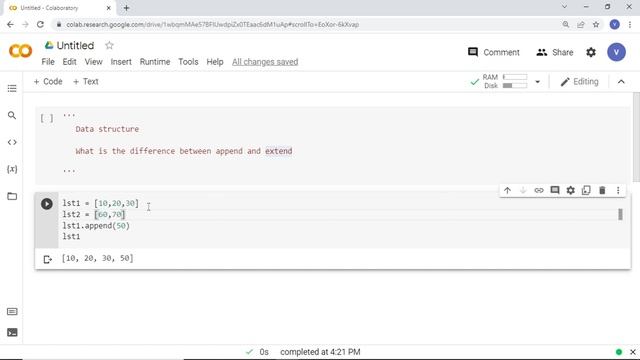The height and width of the screenshot is (360, 640).
Task: Move cell down arrow
Action: point(523,191)
